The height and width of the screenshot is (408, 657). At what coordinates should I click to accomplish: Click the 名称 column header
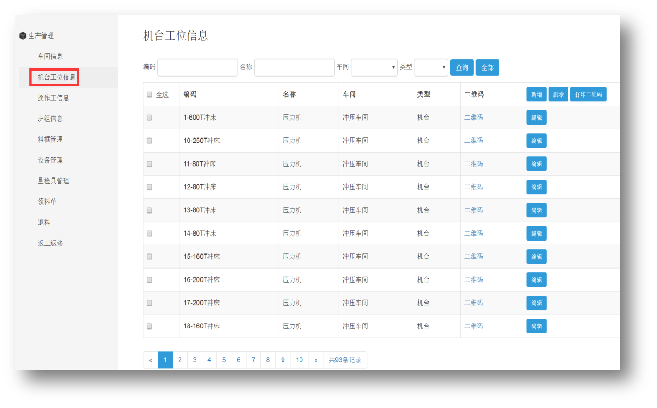[x=289, y=95]
